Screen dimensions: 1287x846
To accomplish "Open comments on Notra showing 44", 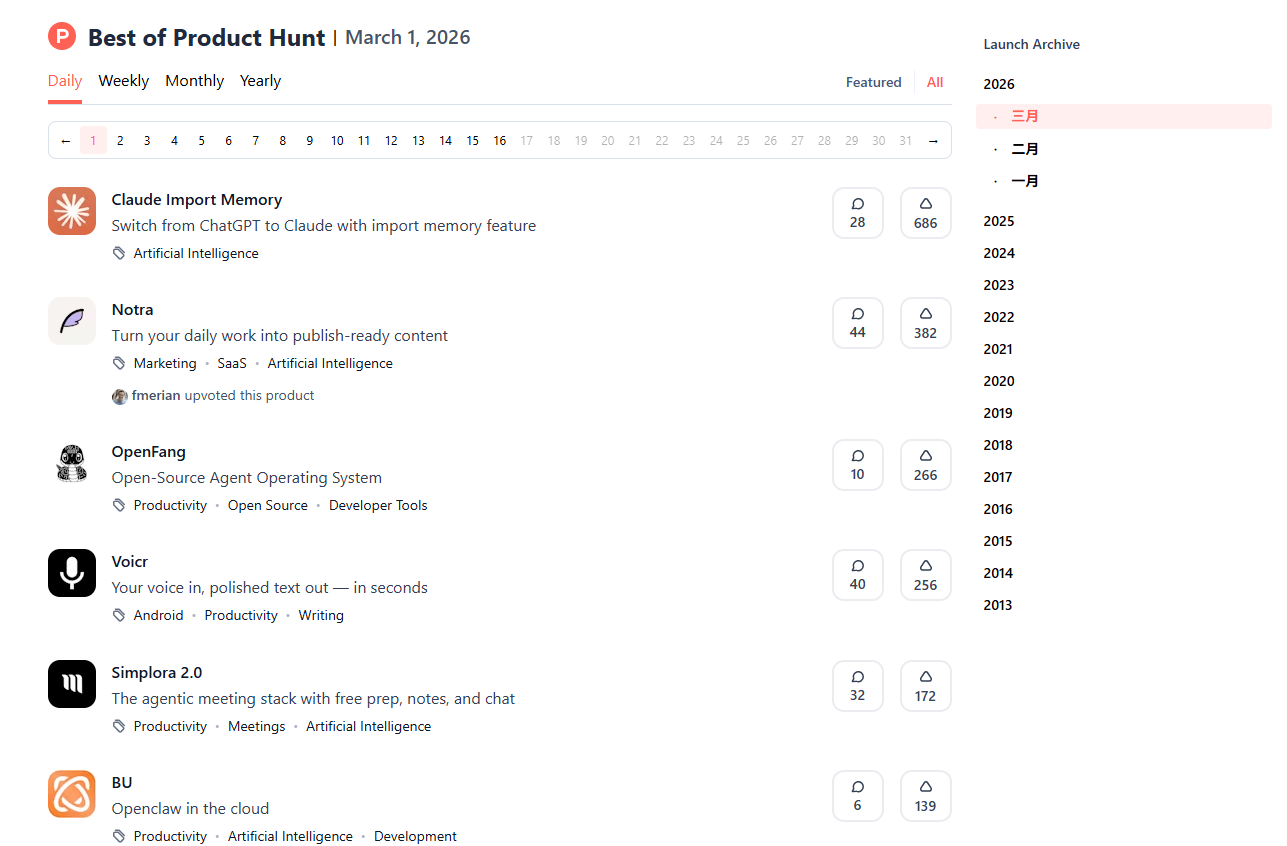I will pyautogui.click(x=857, y=323).
